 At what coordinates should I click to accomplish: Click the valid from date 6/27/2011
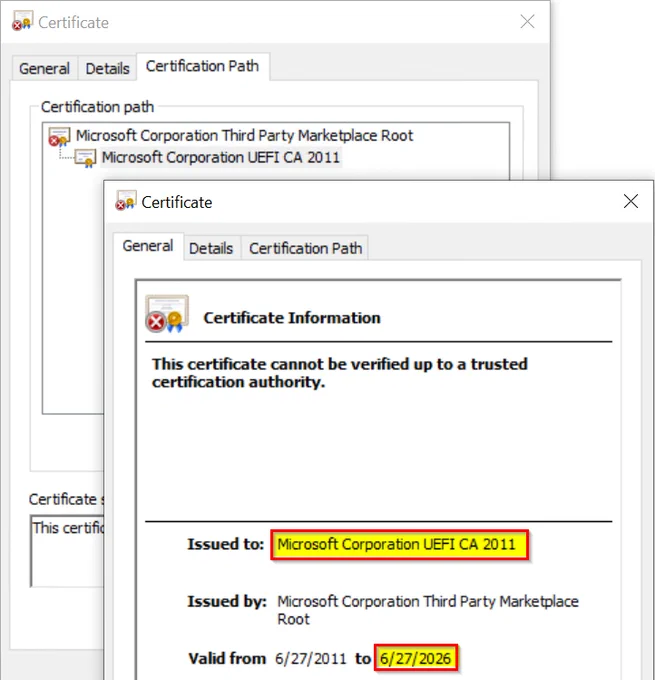tap(311, 658)
